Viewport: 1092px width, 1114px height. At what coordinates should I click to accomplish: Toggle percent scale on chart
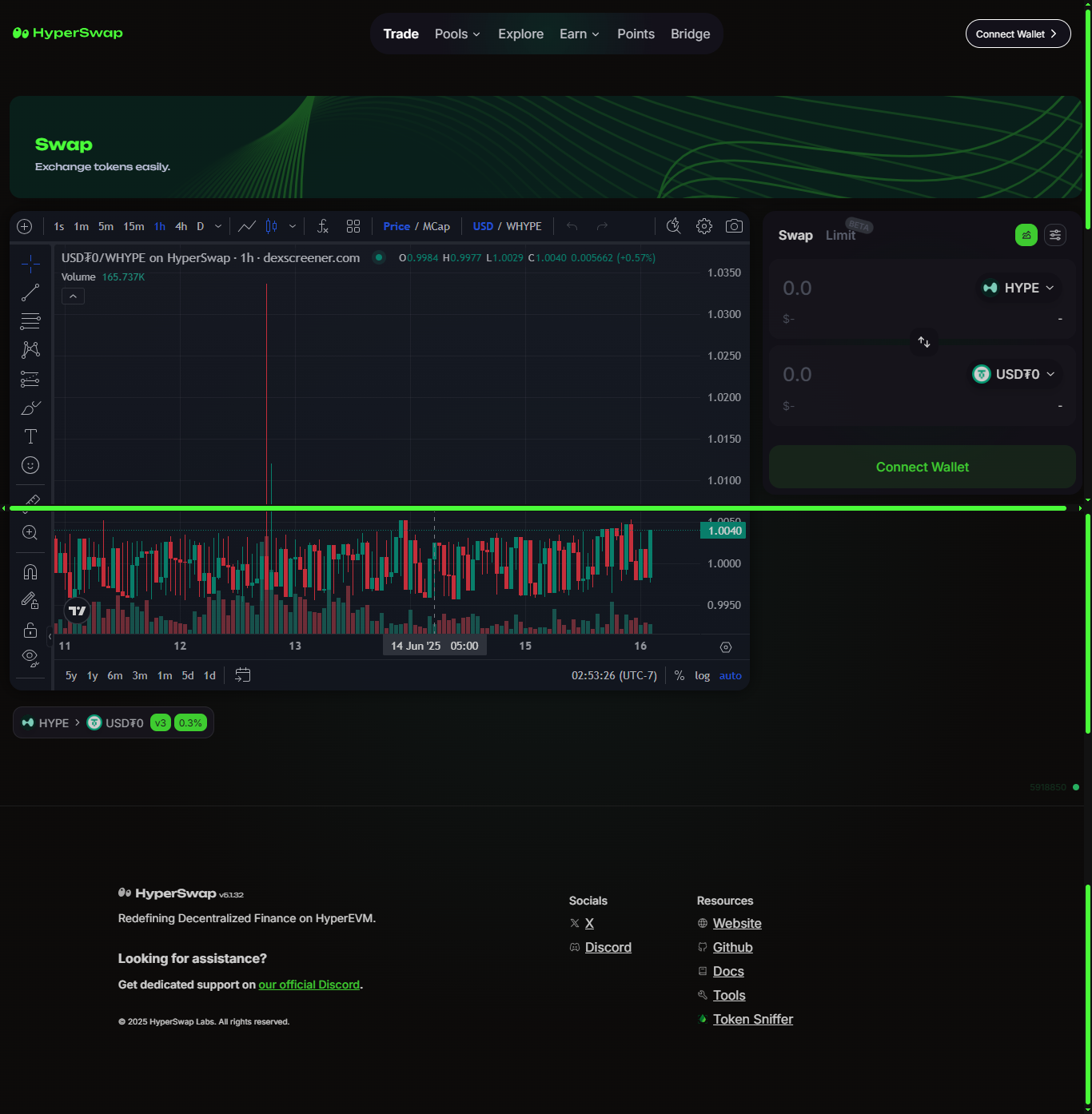(680, 675)
